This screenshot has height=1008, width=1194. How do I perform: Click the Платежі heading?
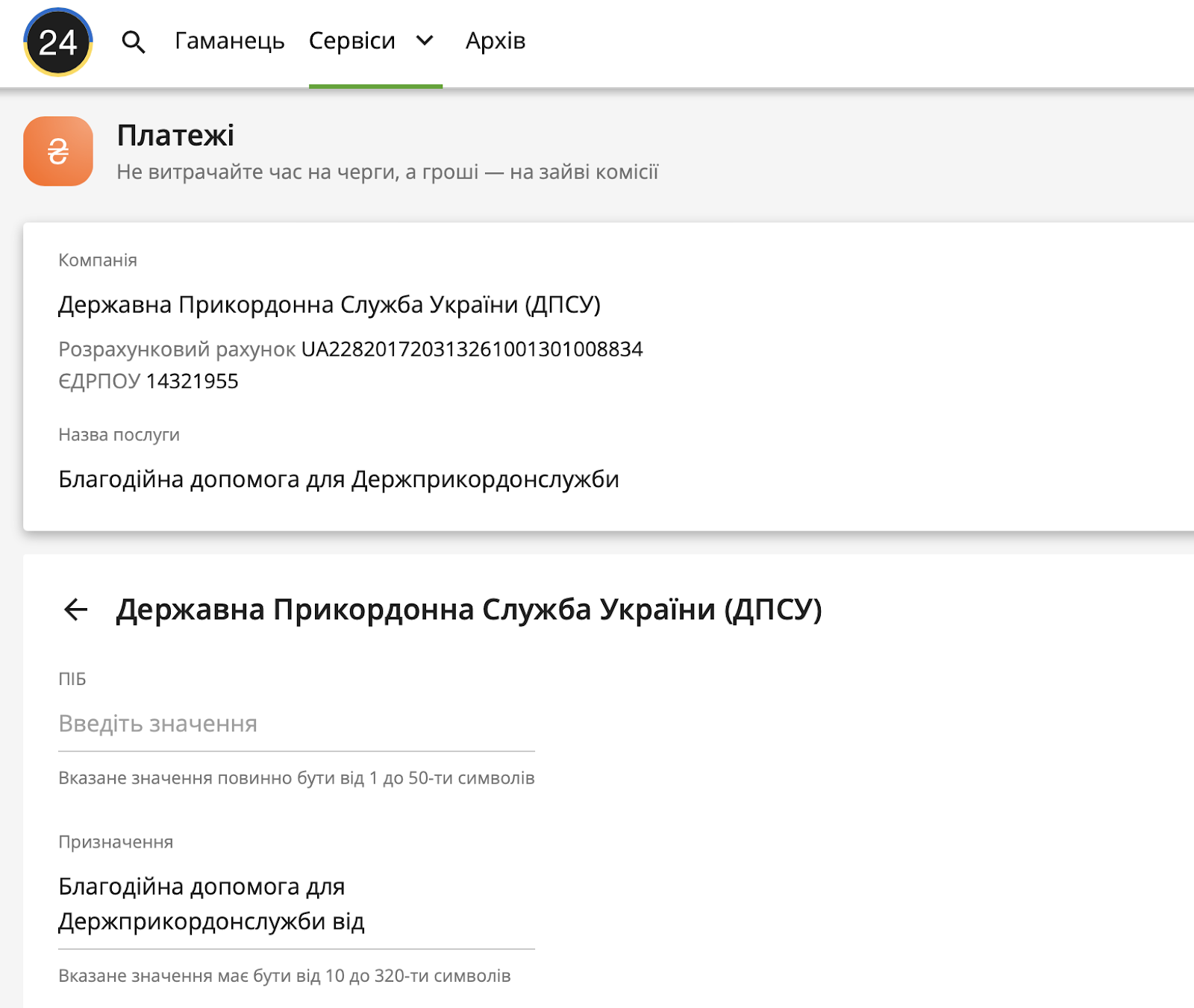click(x=175, y=135)
